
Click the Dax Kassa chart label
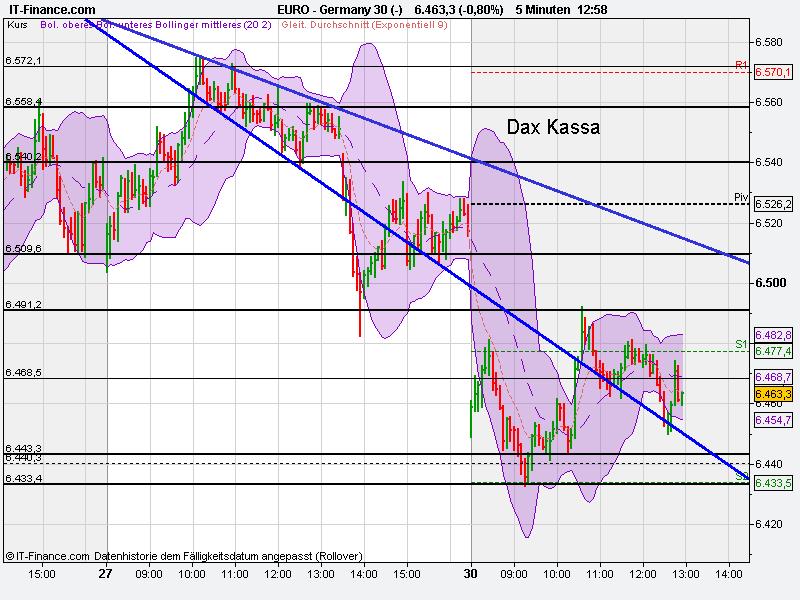553,127
